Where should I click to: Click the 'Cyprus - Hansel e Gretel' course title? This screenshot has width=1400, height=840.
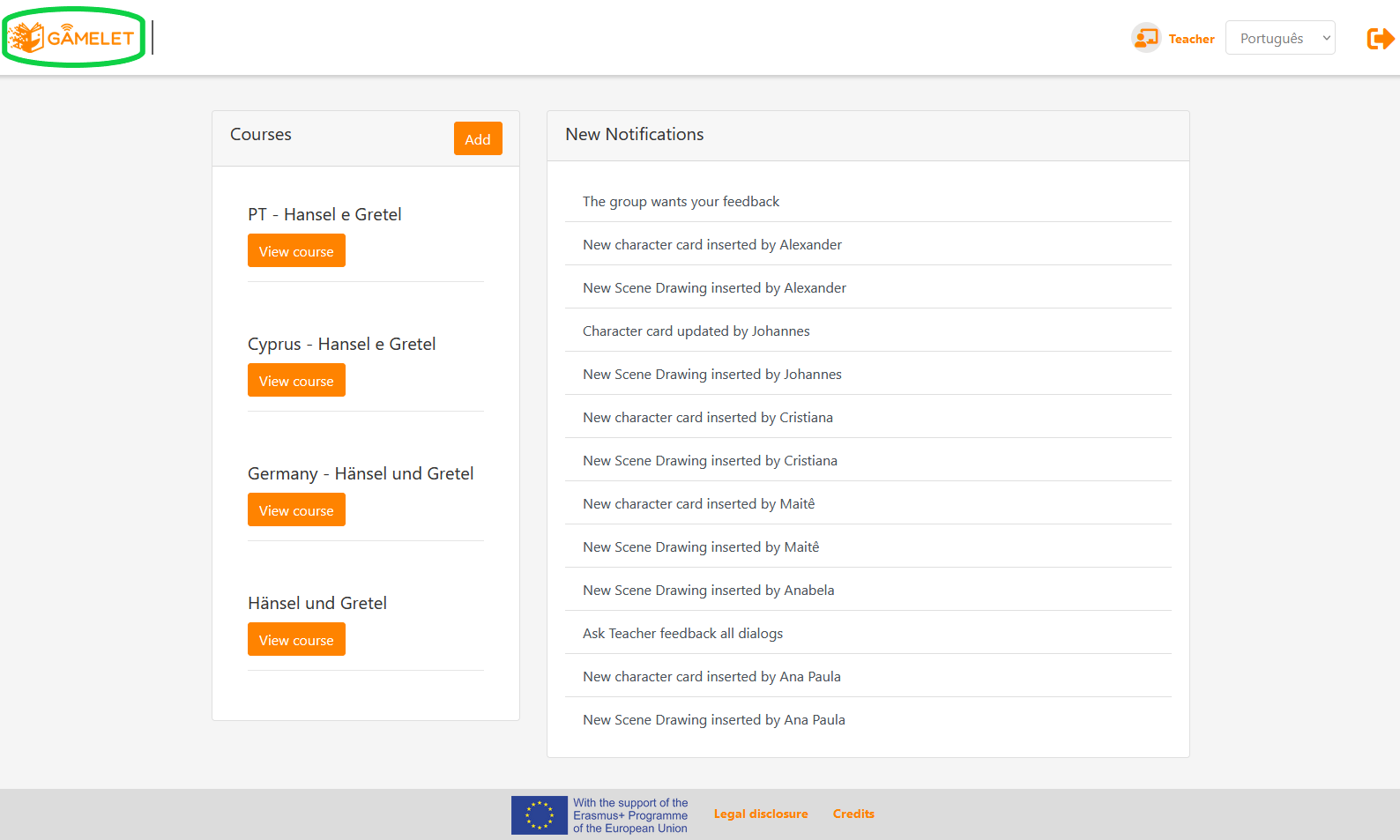coord(341,344)
